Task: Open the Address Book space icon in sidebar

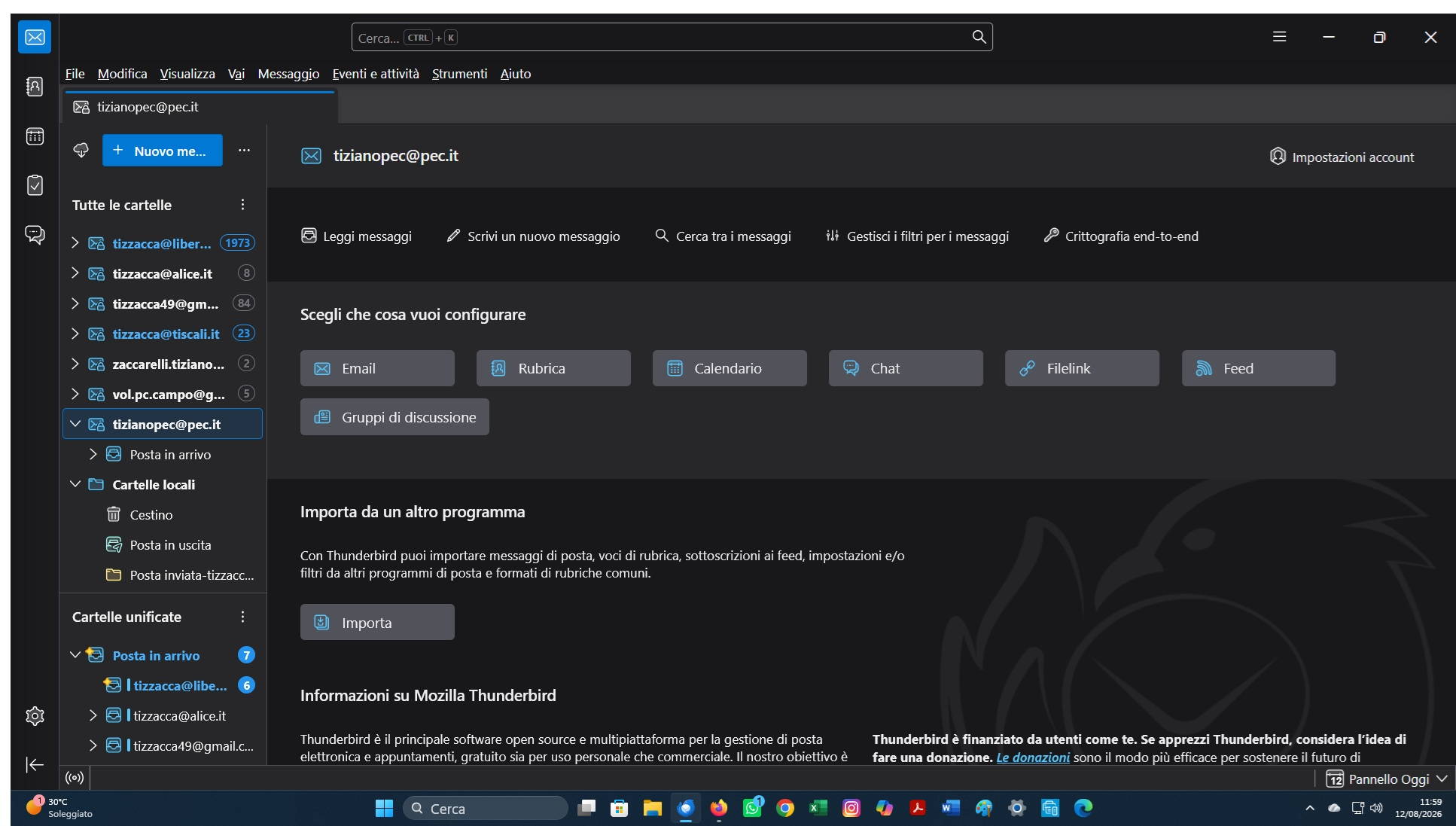Action: pyautogui.click(x=35, y=87)
